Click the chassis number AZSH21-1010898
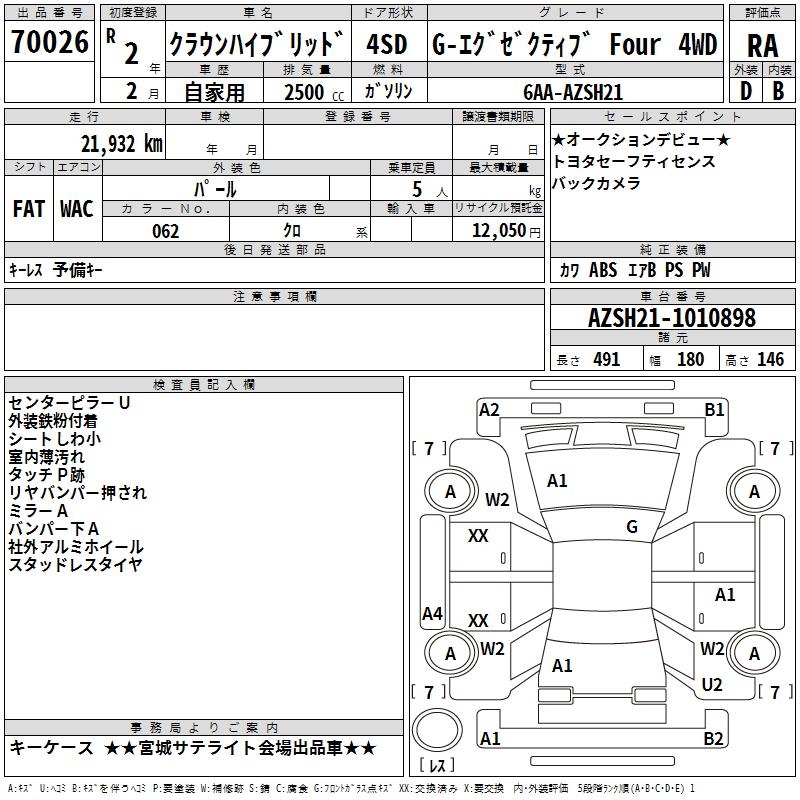 coord(672,319)
